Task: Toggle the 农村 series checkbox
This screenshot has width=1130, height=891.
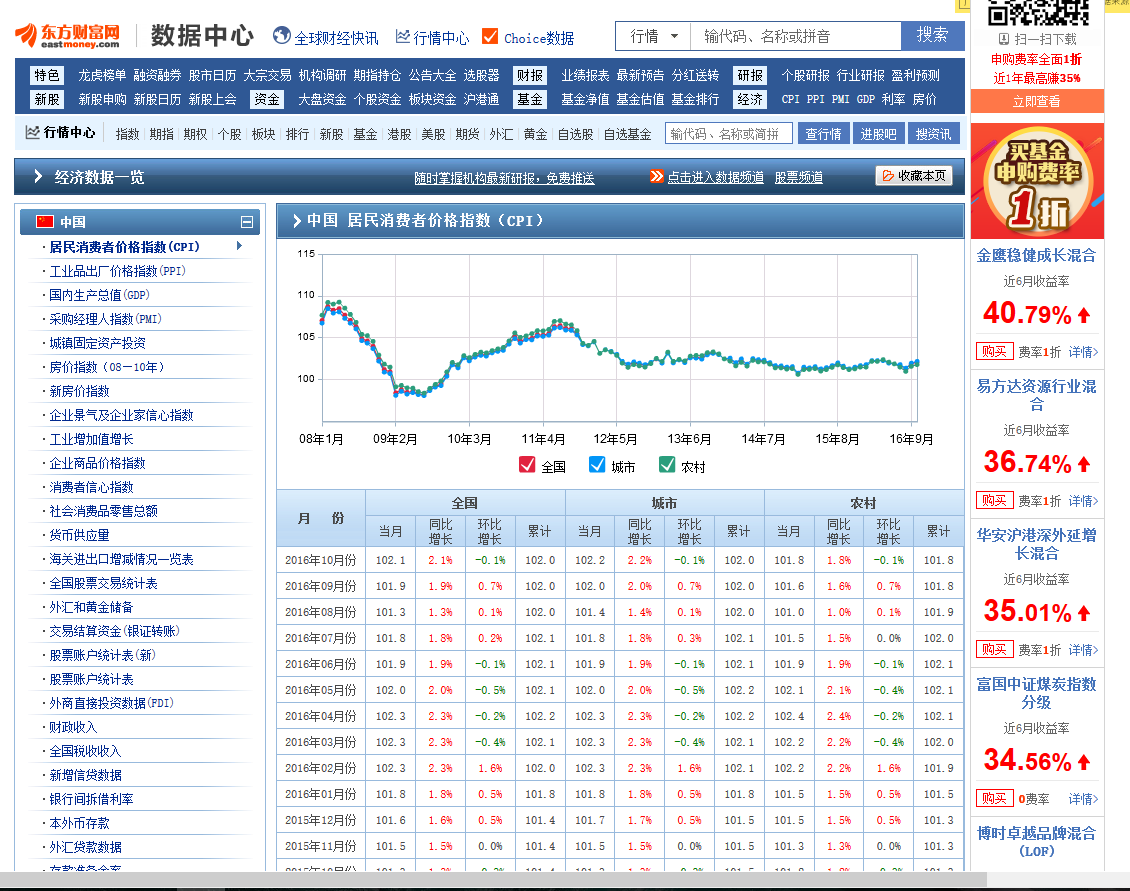Action: point(667,465)
